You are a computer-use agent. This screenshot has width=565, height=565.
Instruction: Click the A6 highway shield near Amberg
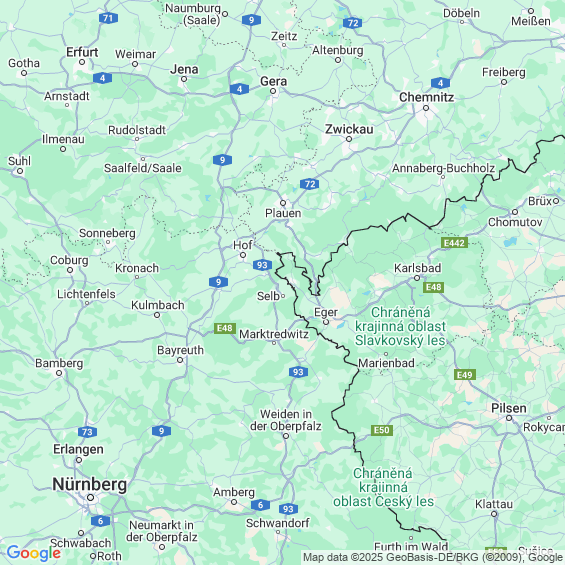click(260, 505)
